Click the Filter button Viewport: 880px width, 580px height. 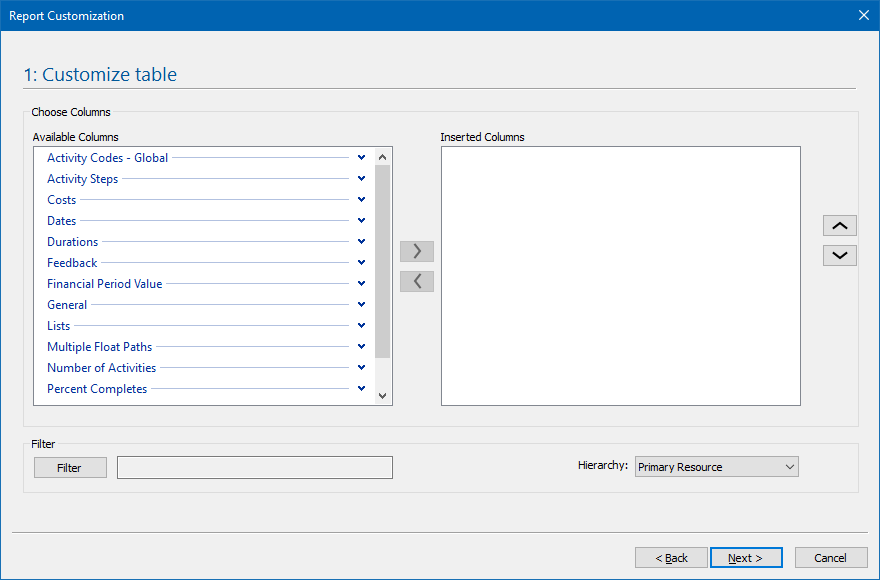point(70,468)
